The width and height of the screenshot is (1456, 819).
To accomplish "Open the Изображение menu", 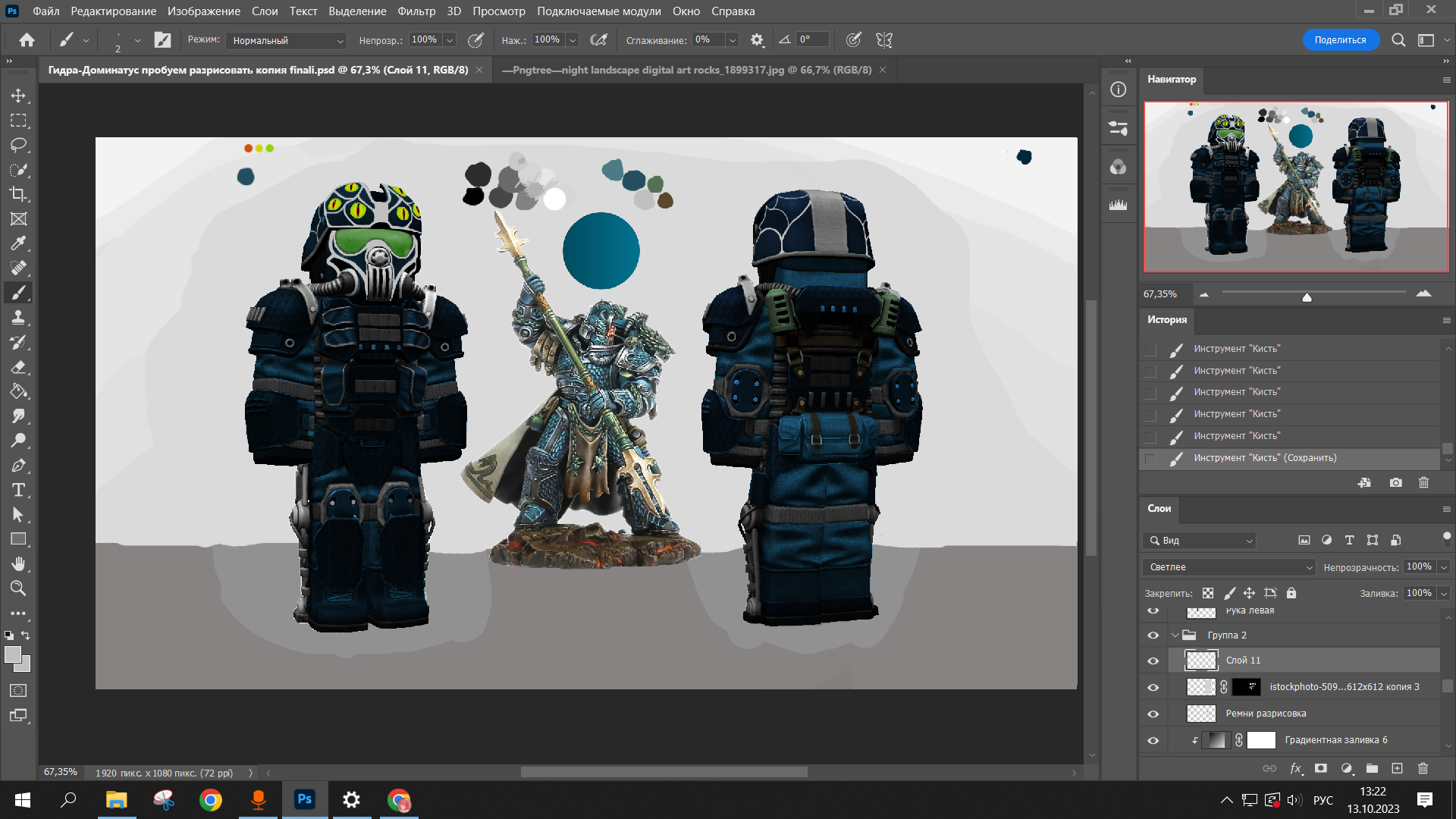I will (x=203, y=11).
